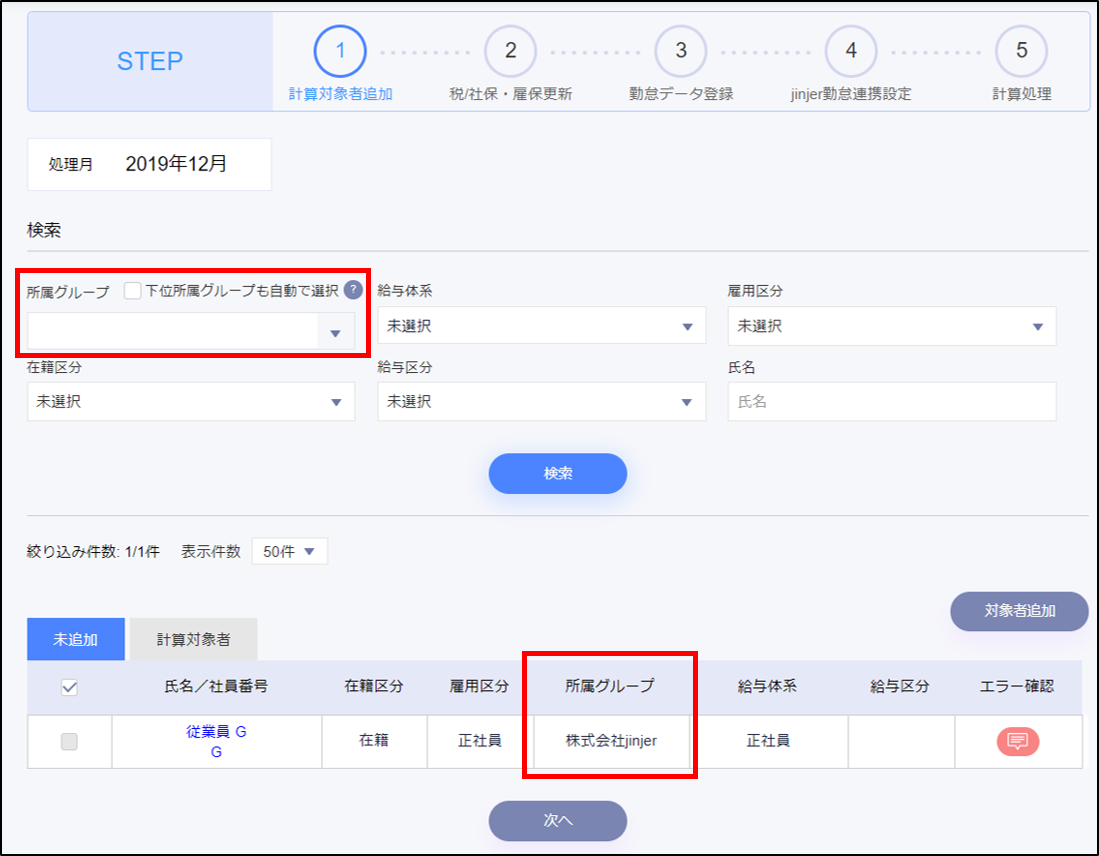This screenshot has width=1099, height=856.
Task: Go to step 2 circle 税/社保・雇保更新
Action: [510, 51]
